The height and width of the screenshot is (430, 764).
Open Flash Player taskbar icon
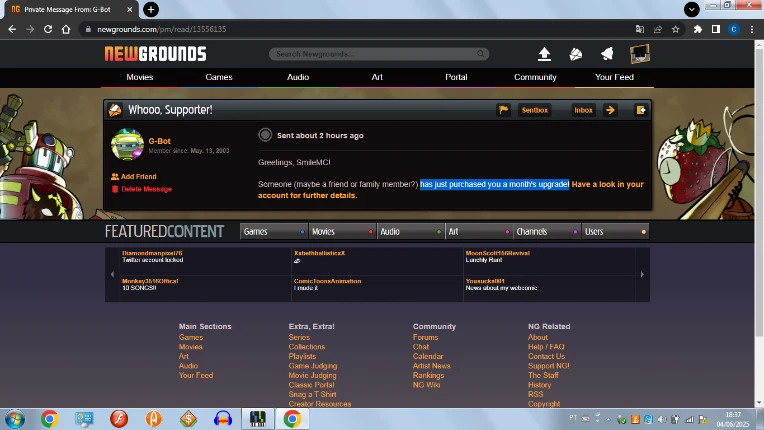pos(119,419)
